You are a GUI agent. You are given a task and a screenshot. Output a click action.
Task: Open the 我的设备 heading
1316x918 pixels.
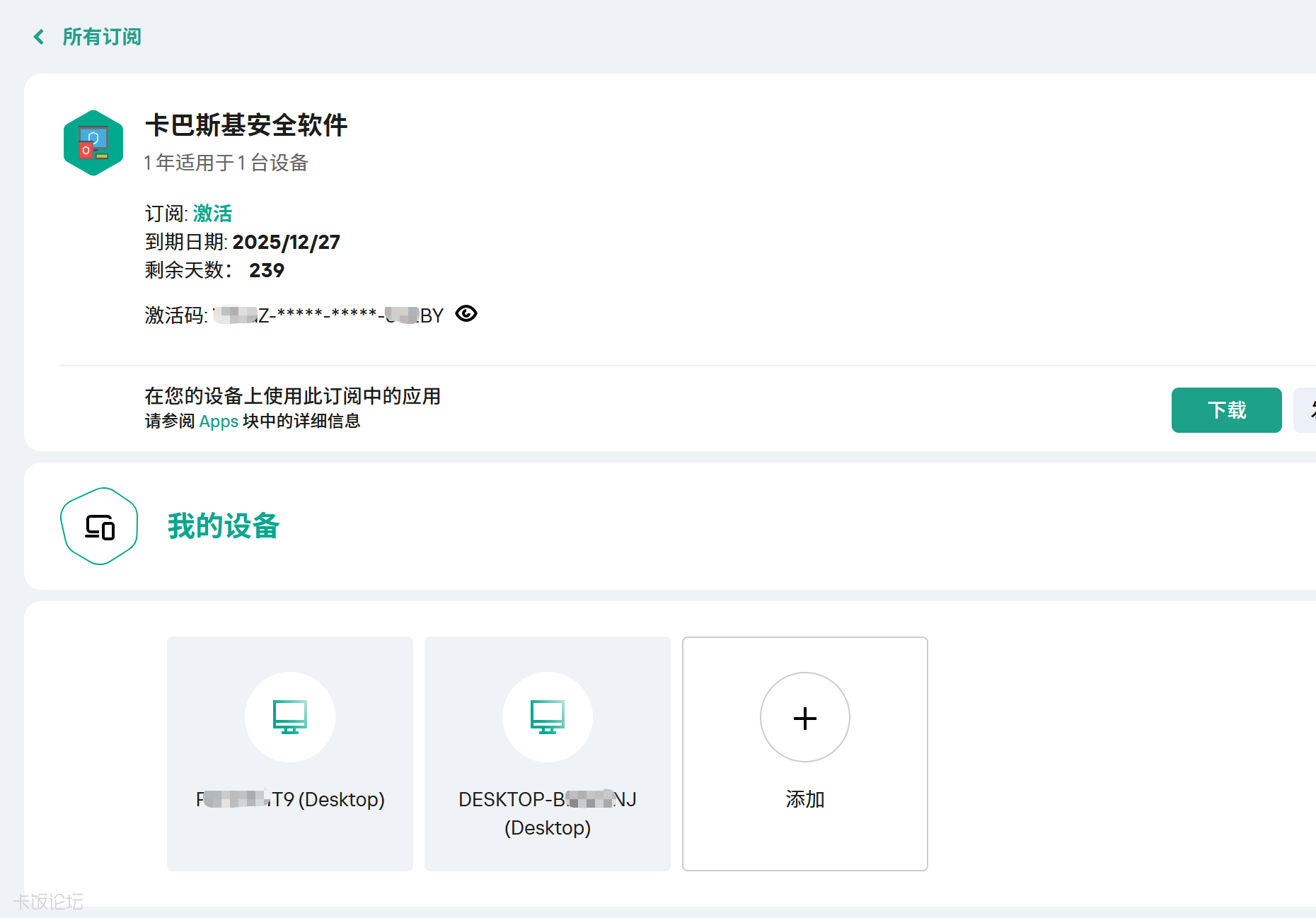point(224,526)
